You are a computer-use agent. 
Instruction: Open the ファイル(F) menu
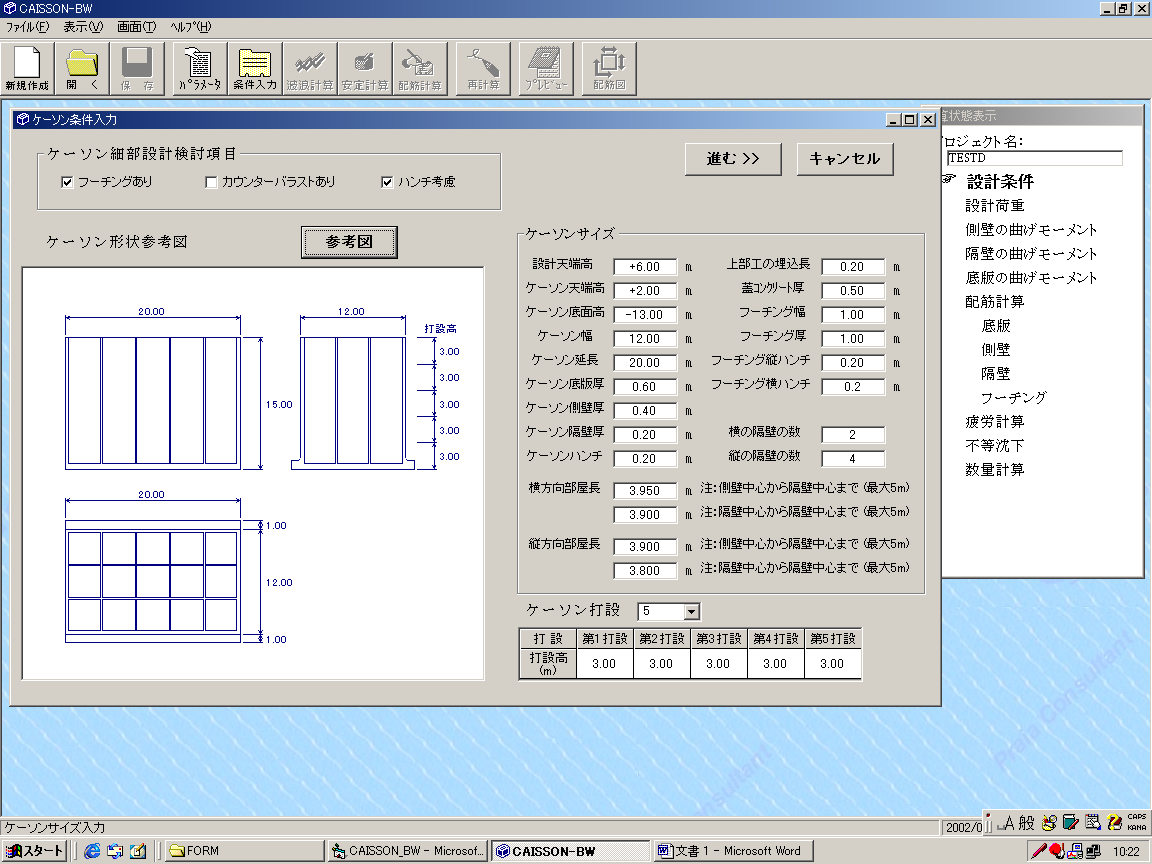[x=27, y=27]
